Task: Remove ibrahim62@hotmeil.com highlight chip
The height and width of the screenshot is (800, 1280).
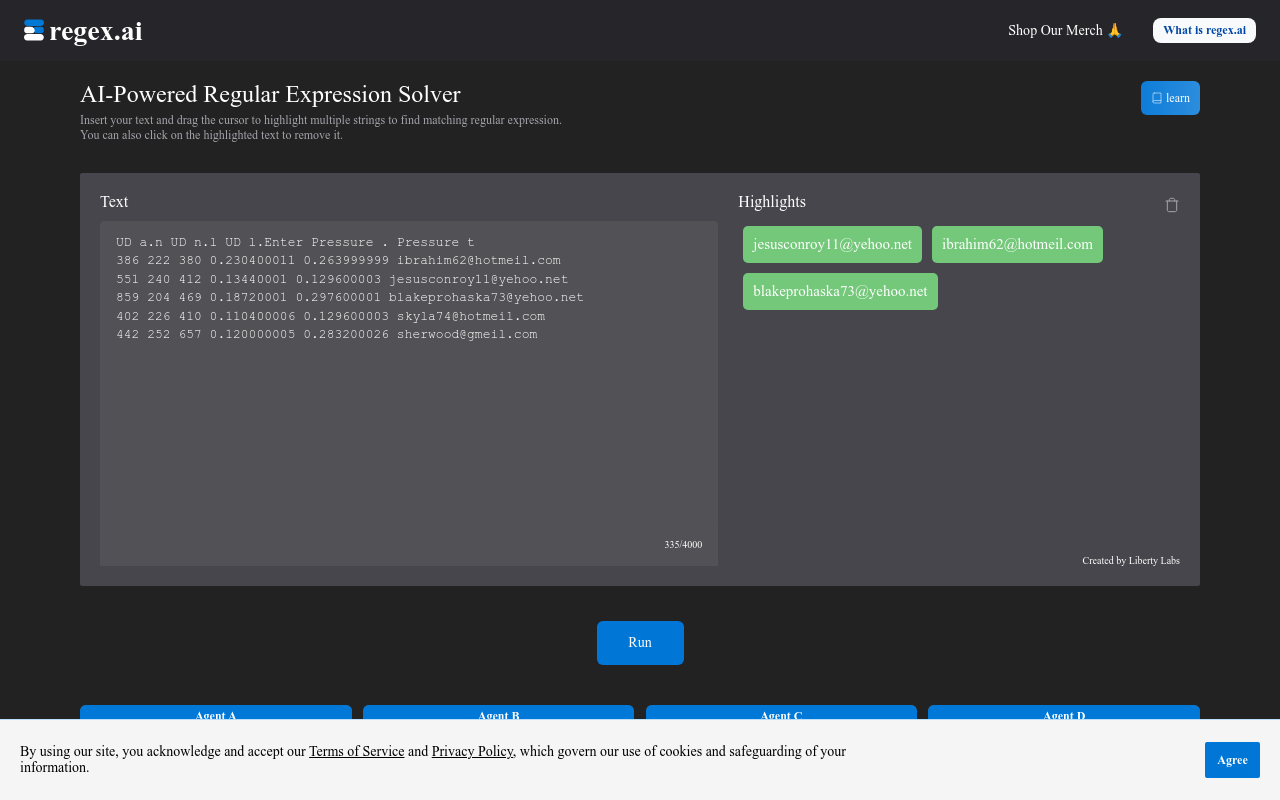Action: pyautogui.click(x=1017, y=244)
